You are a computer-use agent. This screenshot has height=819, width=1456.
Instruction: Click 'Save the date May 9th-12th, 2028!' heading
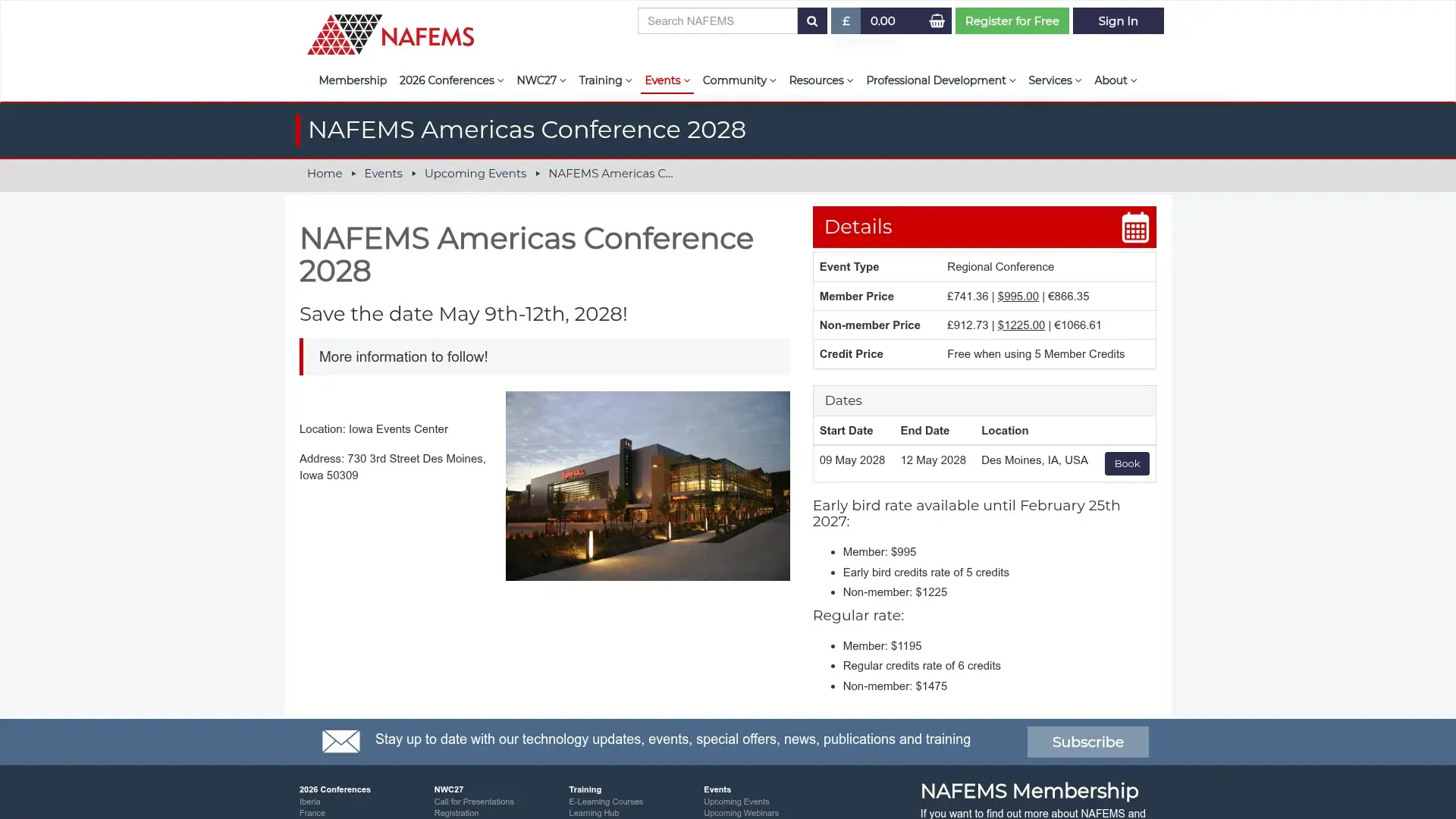463,314
